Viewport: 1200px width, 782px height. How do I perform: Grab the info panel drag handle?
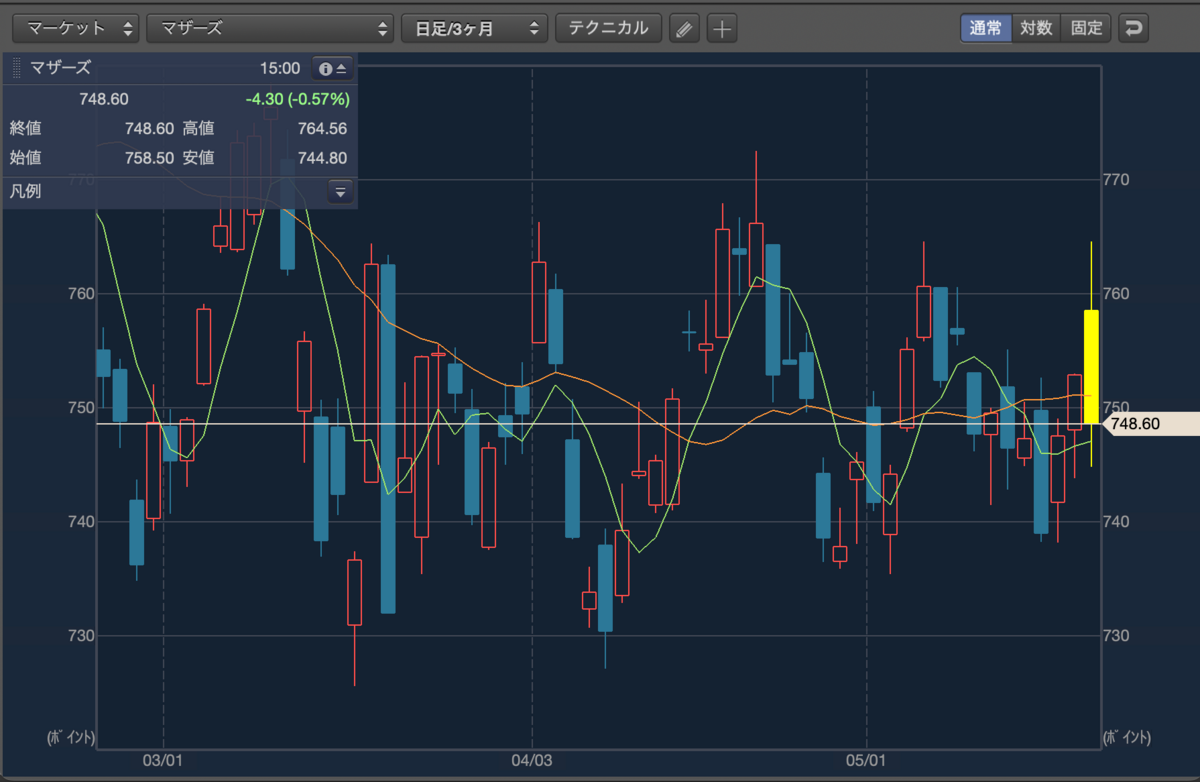[16, 68]
